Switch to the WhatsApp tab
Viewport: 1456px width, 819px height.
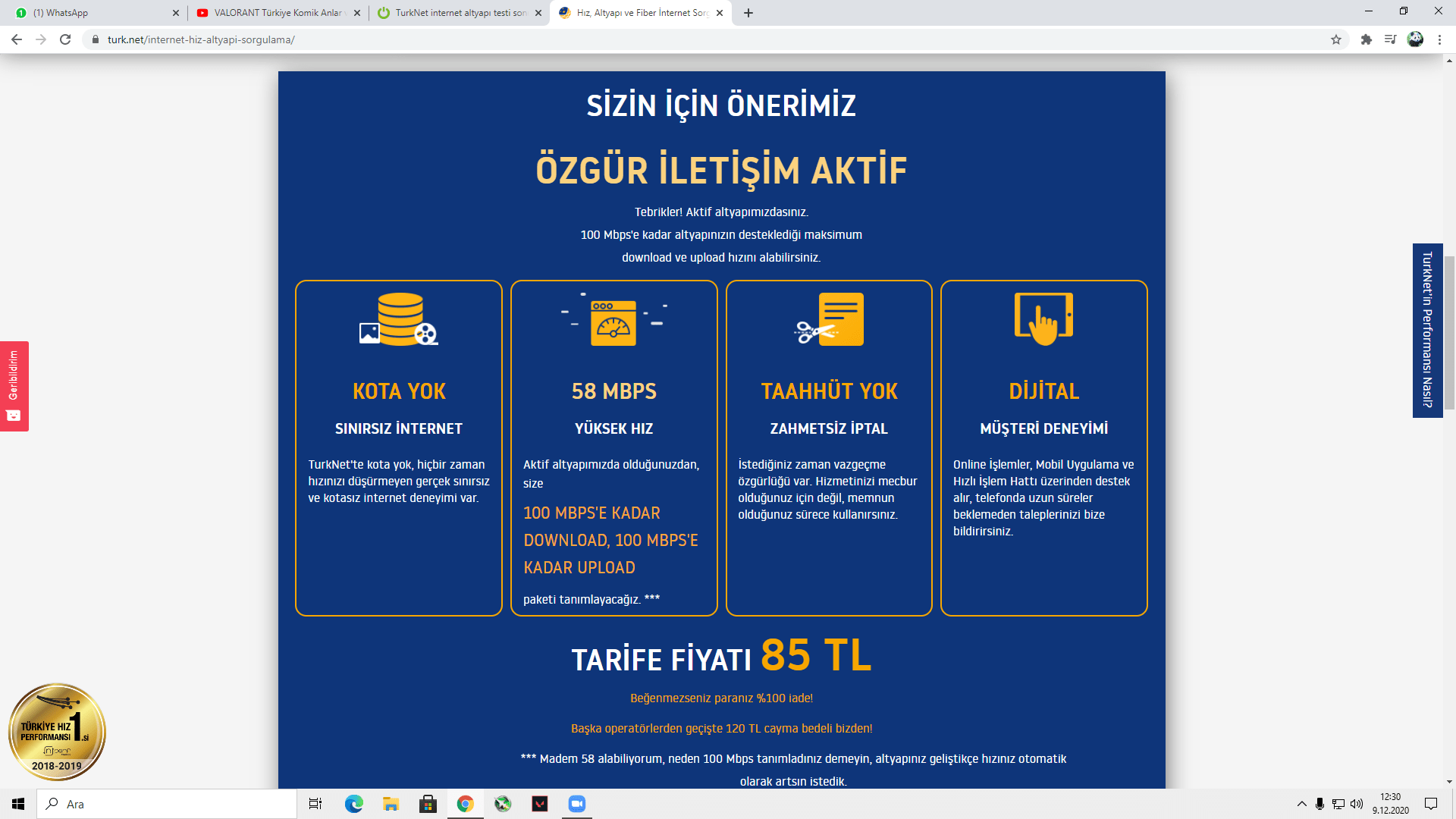pos(91,13)
